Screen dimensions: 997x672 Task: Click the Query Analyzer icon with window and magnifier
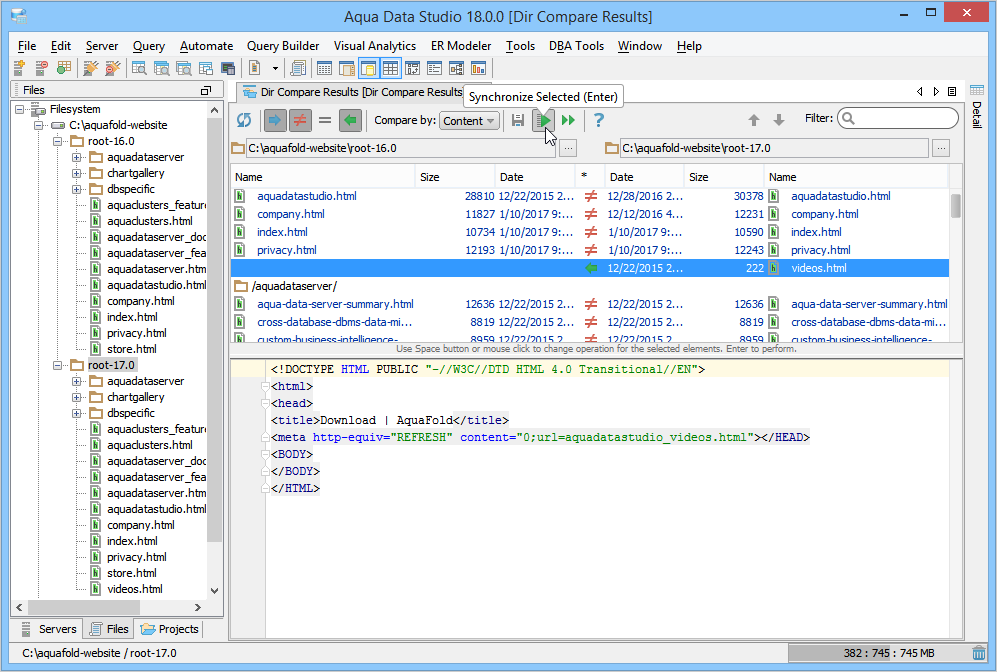coord(139,68)
